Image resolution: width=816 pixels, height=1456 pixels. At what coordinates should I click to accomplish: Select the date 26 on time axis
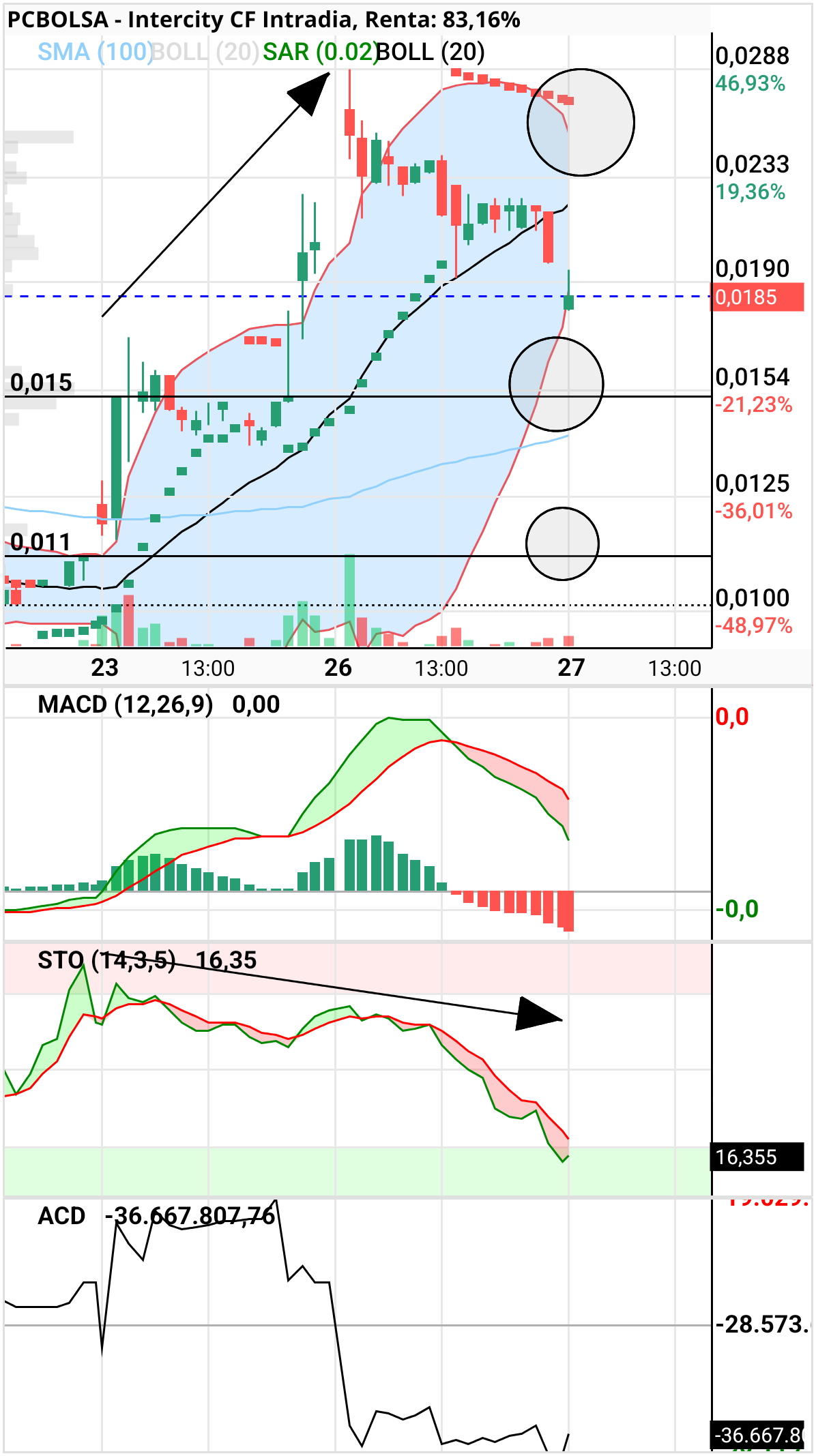[338, 668]
